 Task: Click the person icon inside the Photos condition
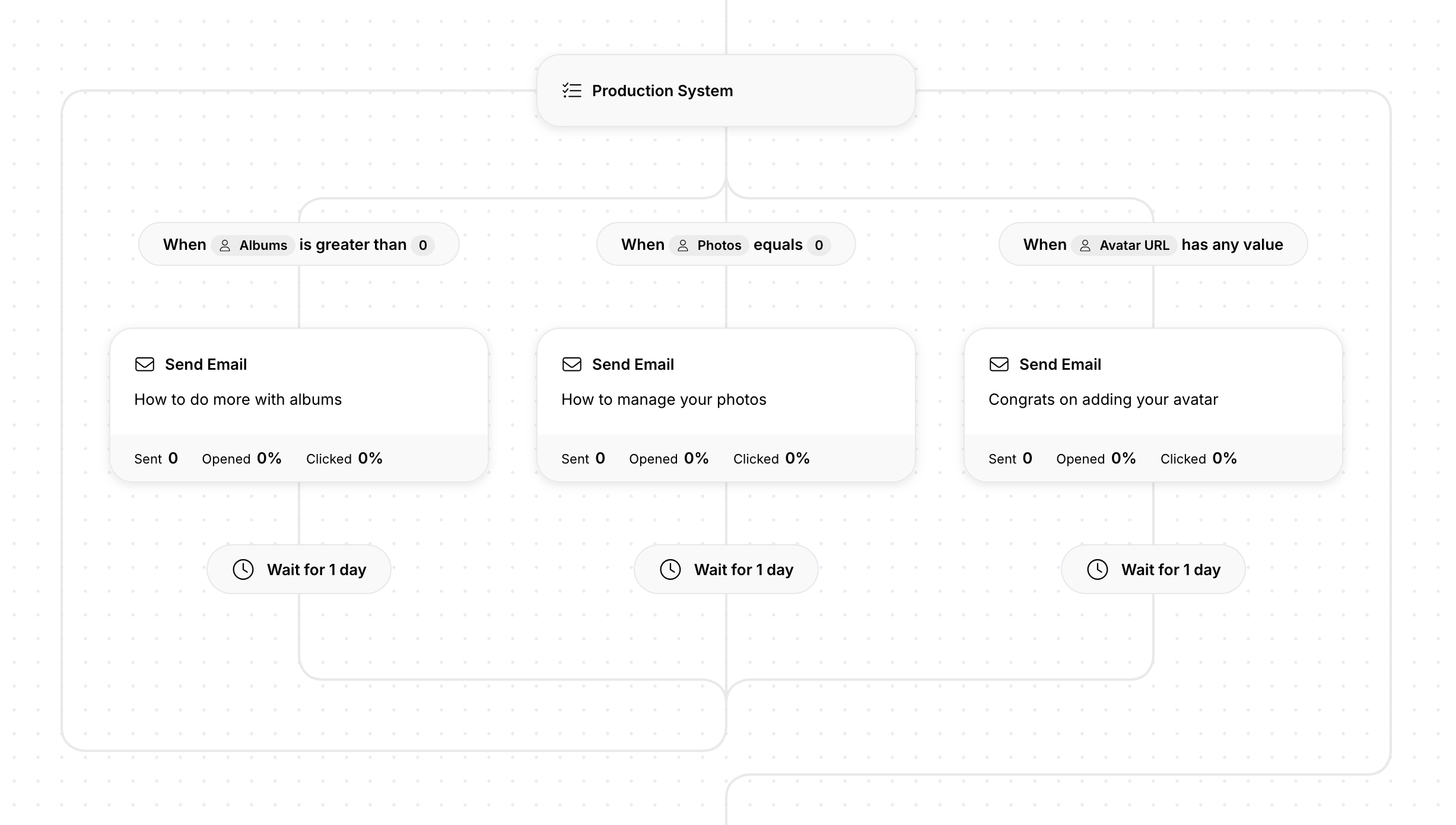(683, 245)
